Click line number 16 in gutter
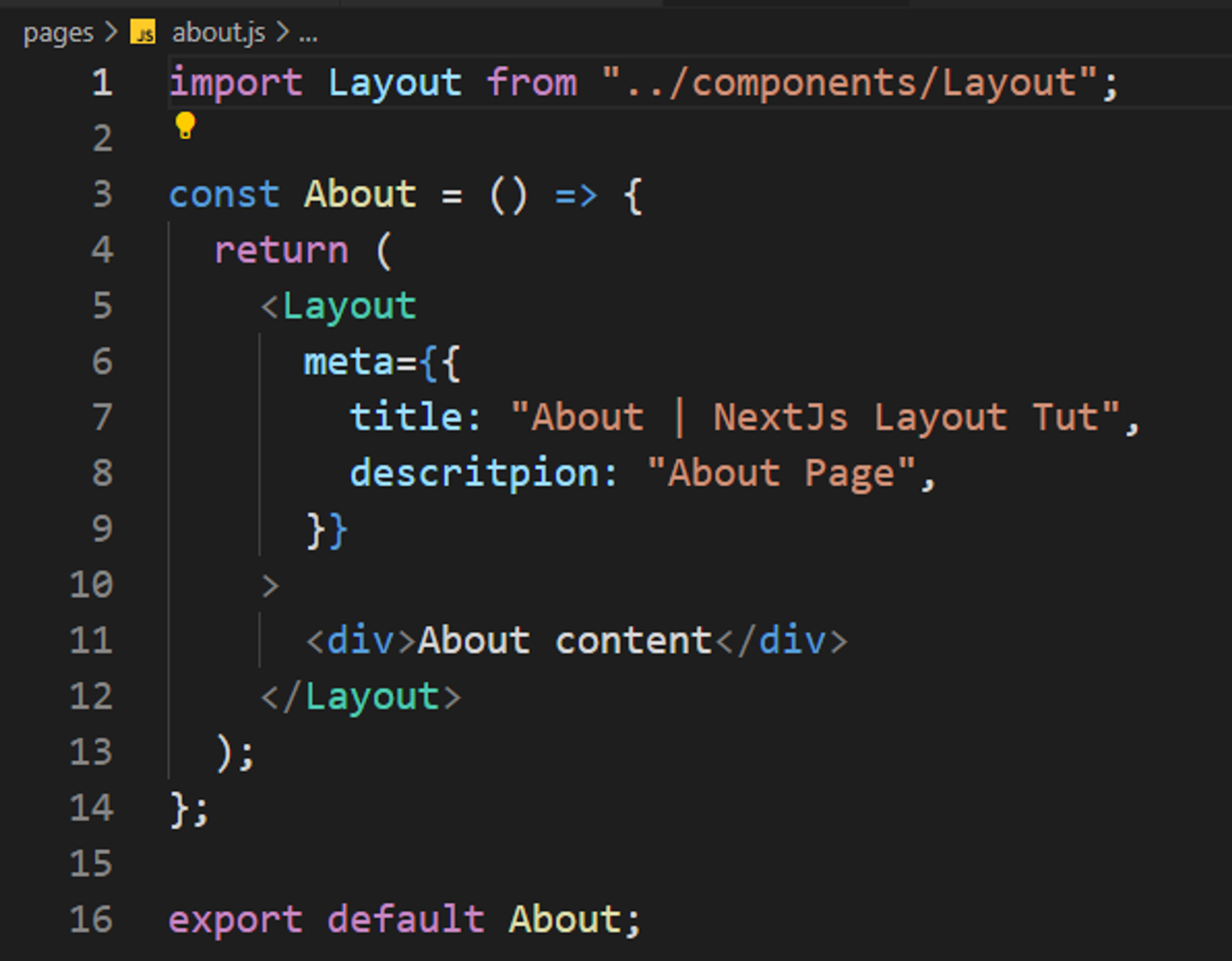 91,920
